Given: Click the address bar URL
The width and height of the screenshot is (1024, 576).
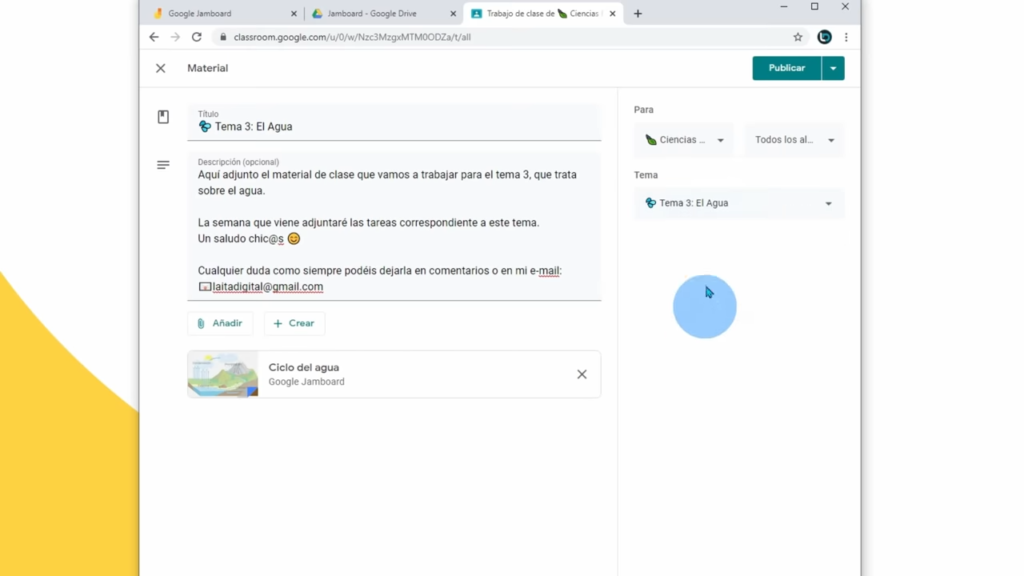Looking at the screenshot, I should (x=352, y=37).
